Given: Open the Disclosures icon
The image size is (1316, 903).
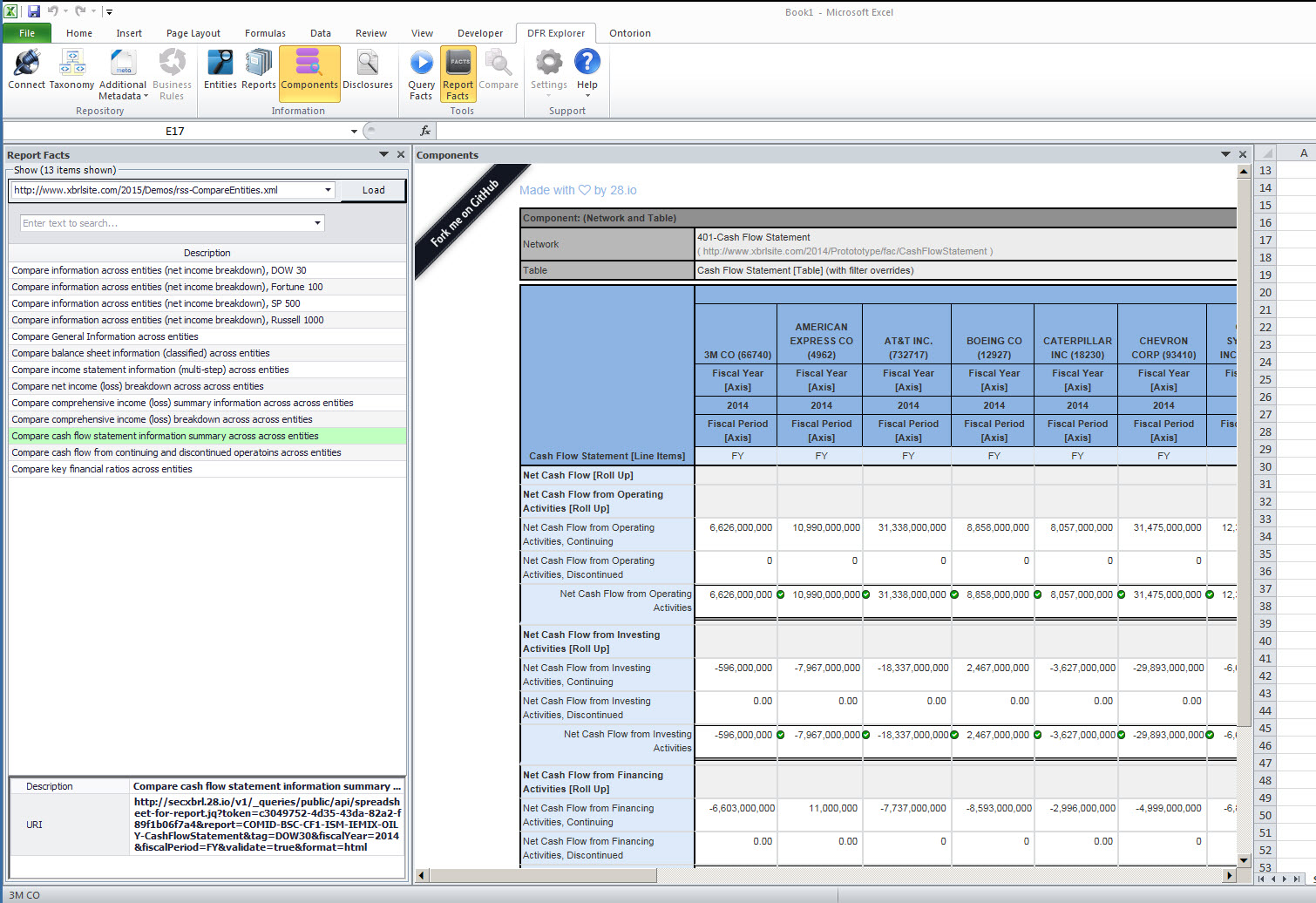Looking at the screenshot, I should tap(368, 70).
